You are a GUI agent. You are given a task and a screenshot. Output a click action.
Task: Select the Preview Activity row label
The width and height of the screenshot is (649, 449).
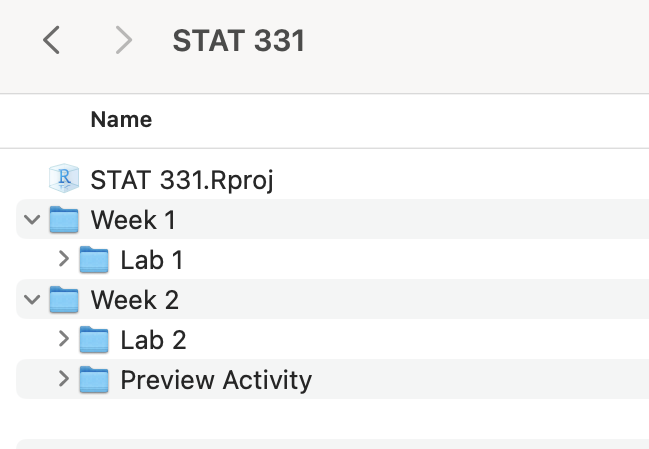point(216,380)
